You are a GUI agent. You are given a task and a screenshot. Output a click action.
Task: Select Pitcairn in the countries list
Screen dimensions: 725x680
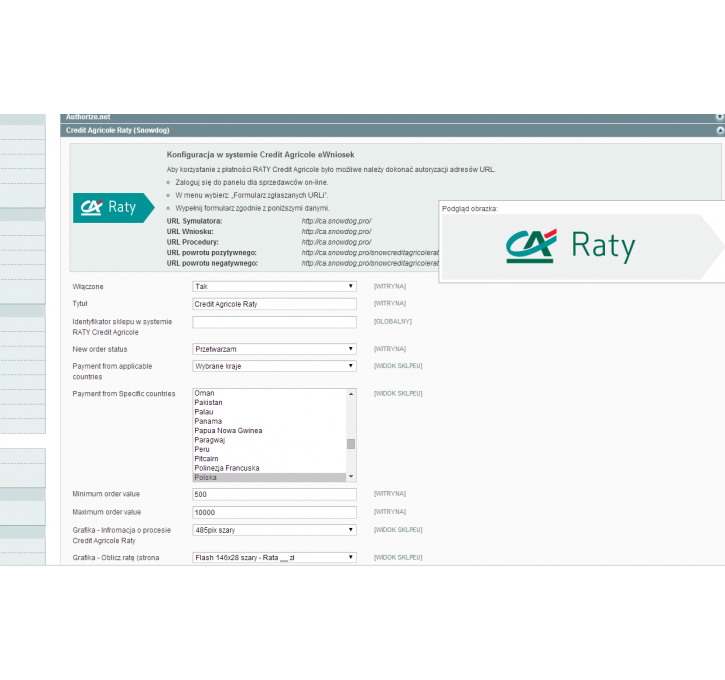pyautogui.click(x=269, y=459)
